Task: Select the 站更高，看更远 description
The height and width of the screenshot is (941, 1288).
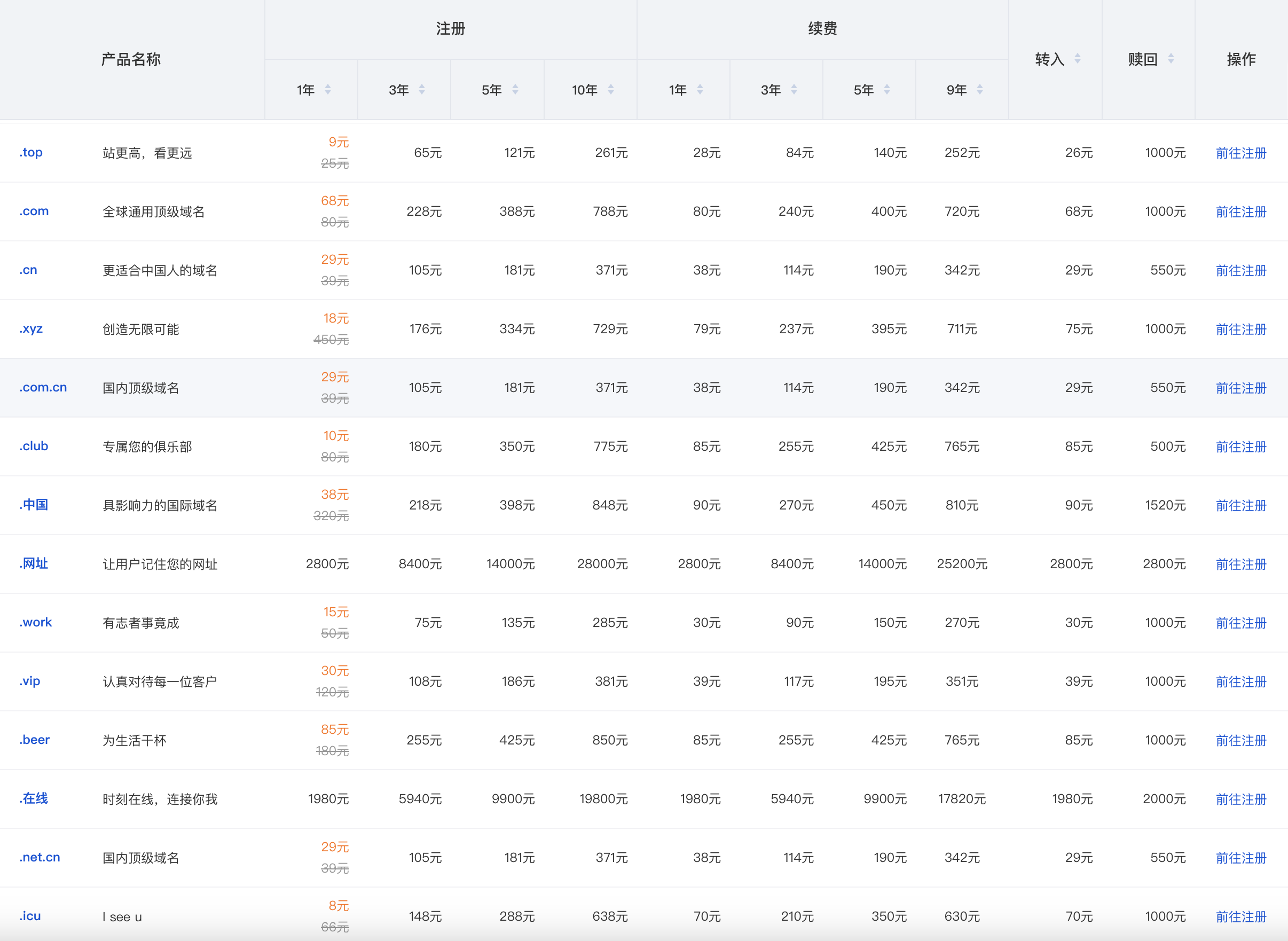Action: tap(147, 153)
